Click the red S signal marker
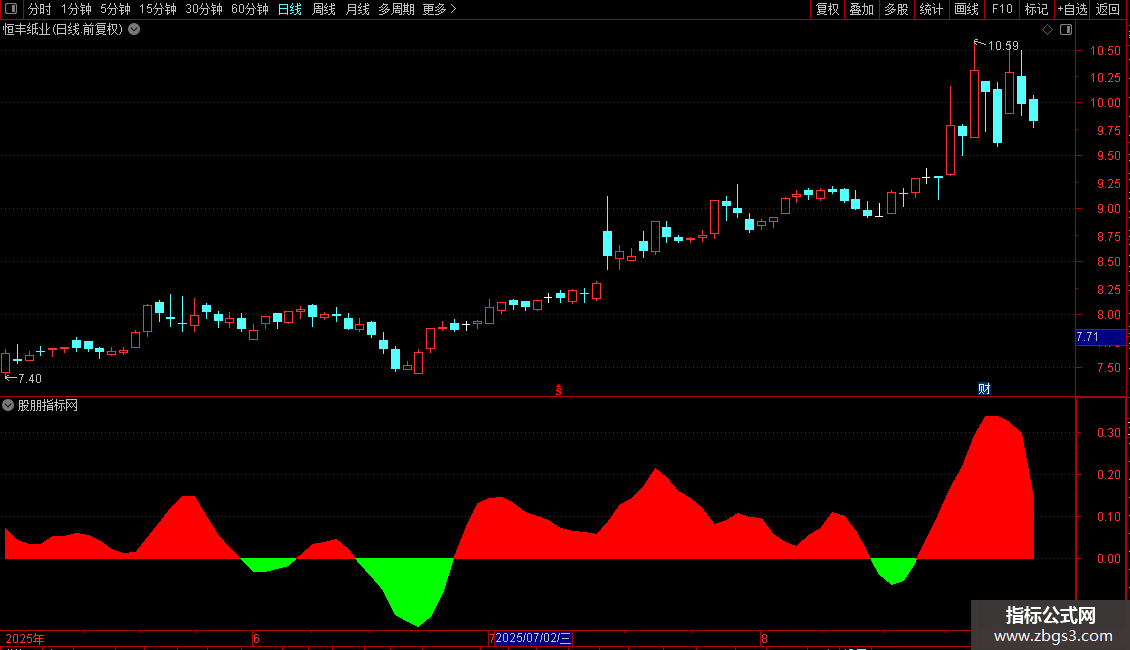This screenshot has height=650, width=1130. pyautogui.click(x=559, y=390)
